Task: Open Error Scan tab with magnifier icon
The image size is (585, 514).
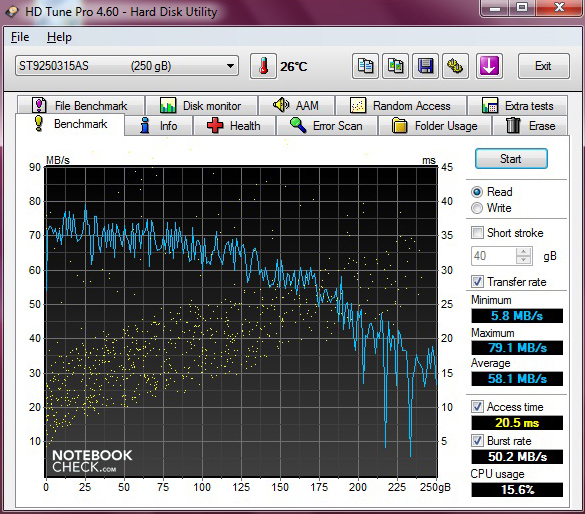Action: click(x=326, y=126)
